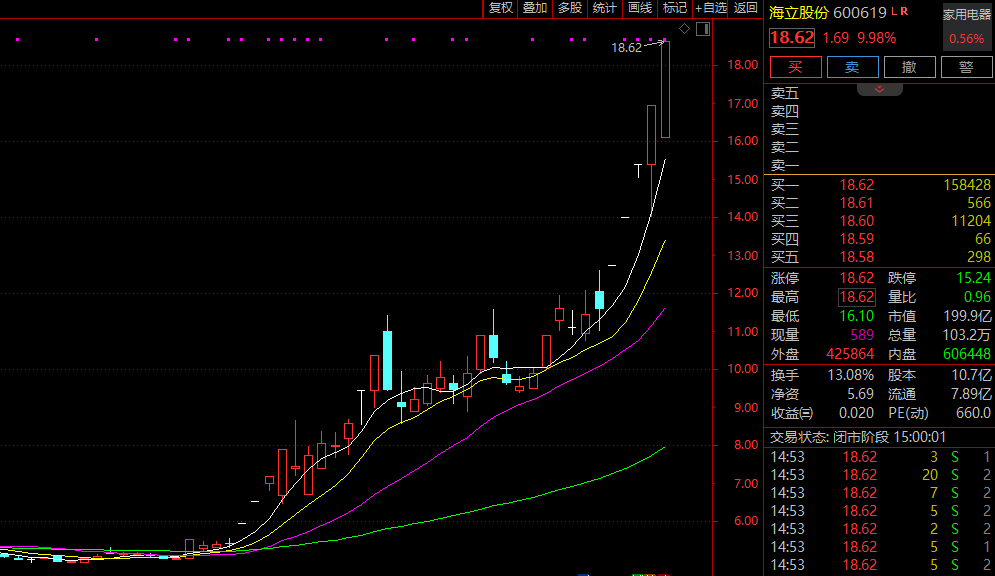Click 返回 to go back

coord(746,8)
